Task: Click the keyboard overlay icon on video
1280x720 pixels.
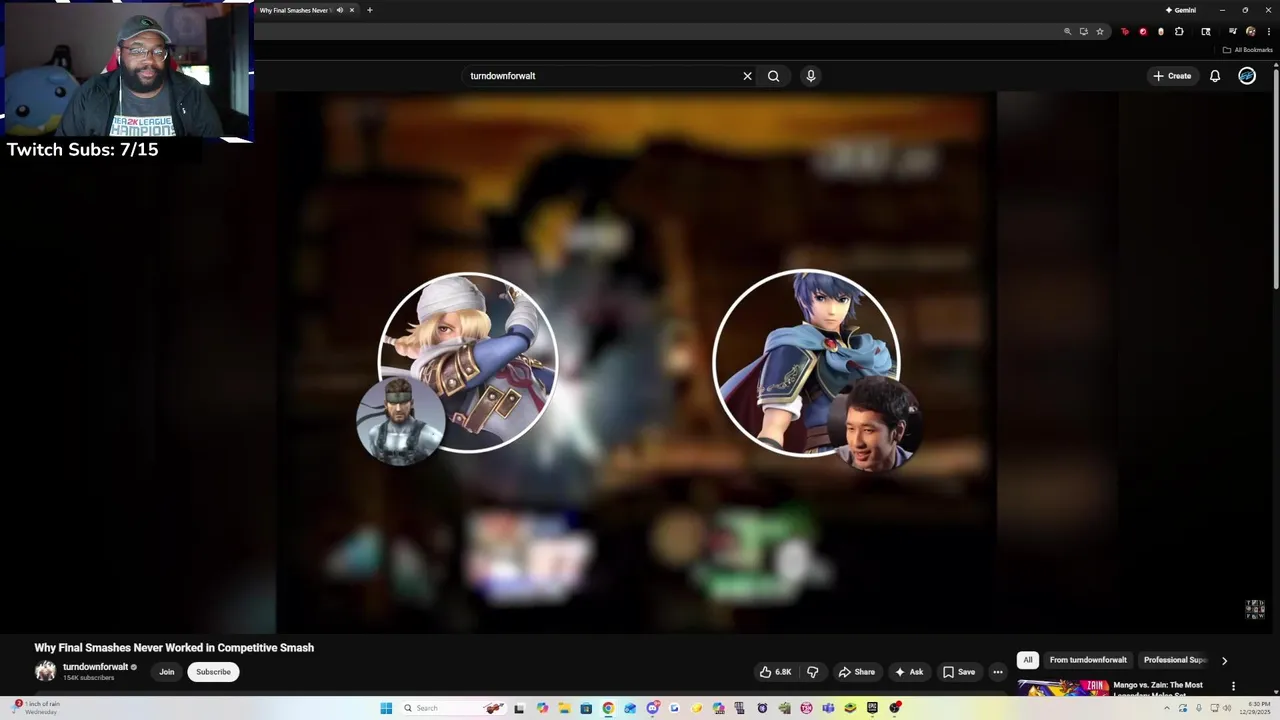Action: pos(1255,609)
